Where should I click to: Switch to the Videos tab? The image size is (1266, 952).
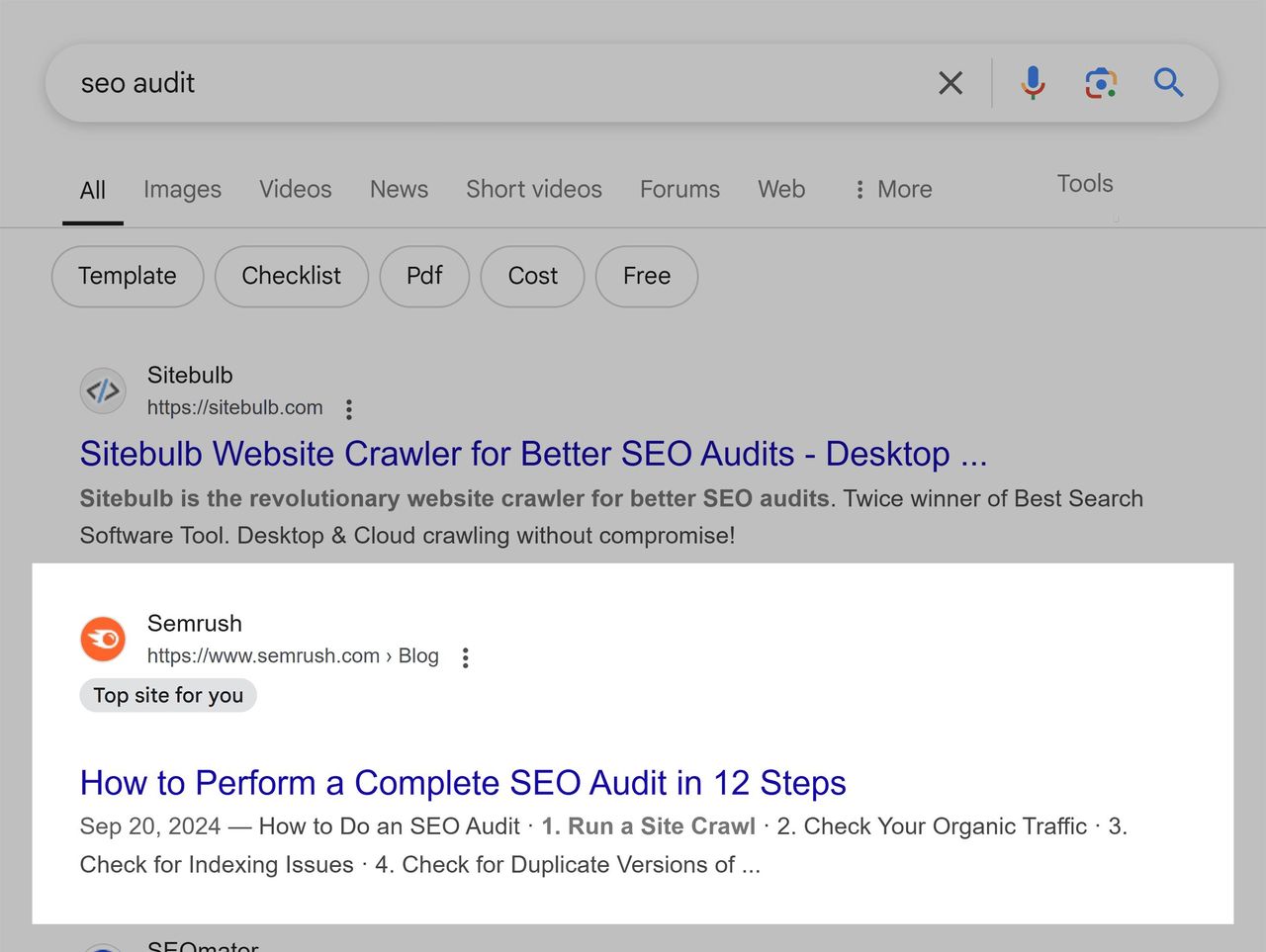click(x=296, y=190)
